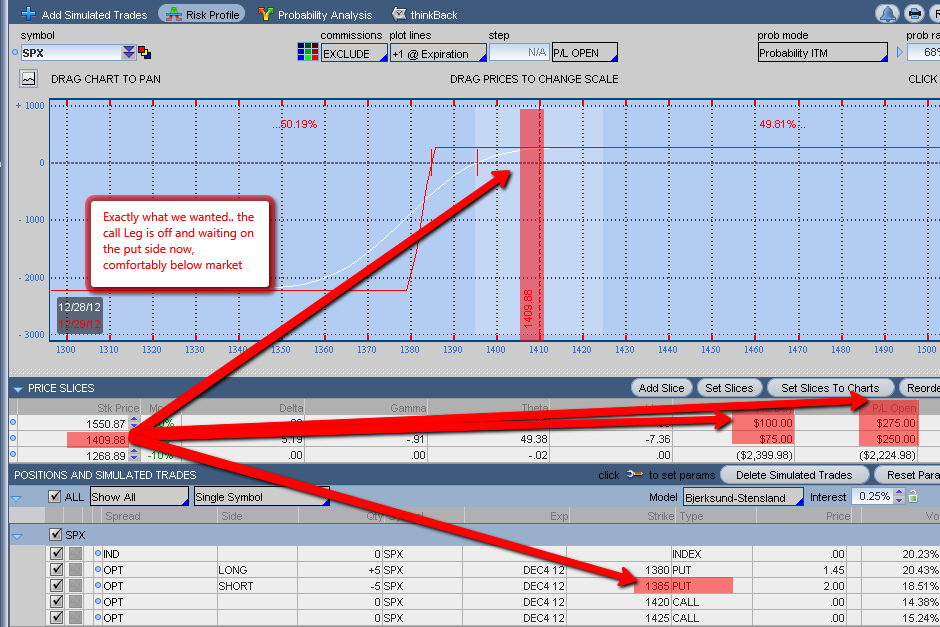Click the interest rate lock icon
The image size is (940, 627).
tap(912, 496)
